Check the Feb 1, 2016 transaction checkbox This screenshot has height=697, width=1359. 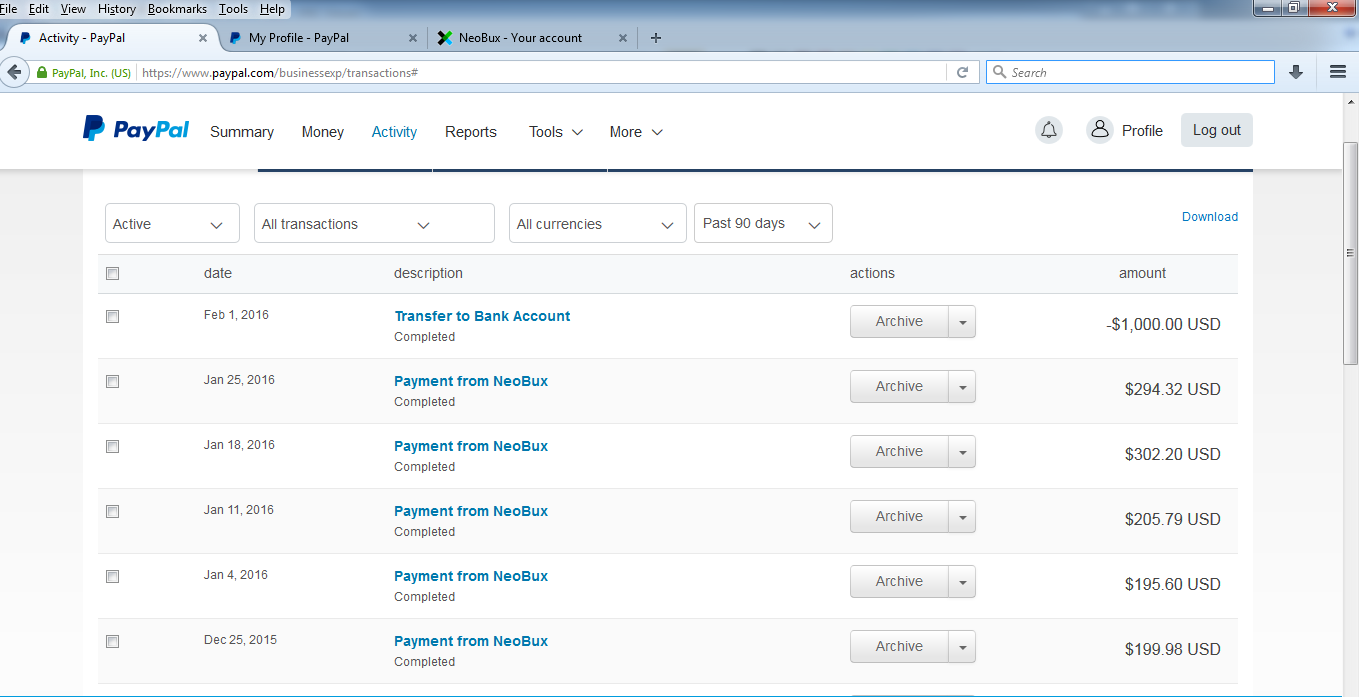pyautogui.click(x=112, y=317)
